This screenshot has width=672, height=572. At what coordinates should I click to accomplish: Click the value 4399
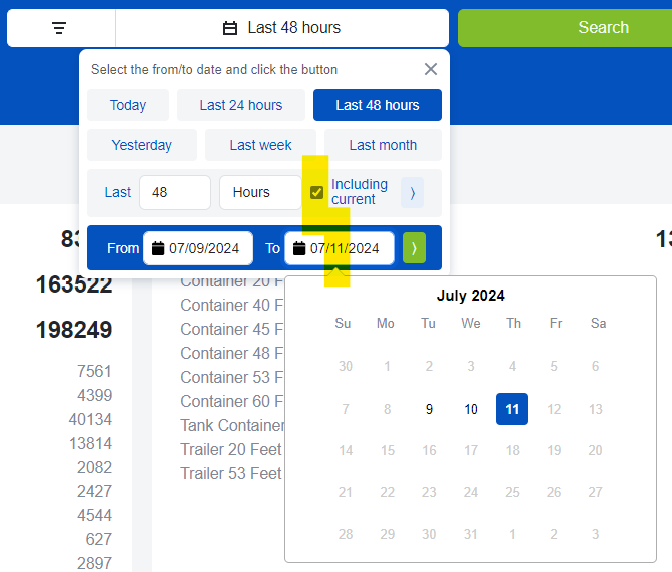pos(94,395)
